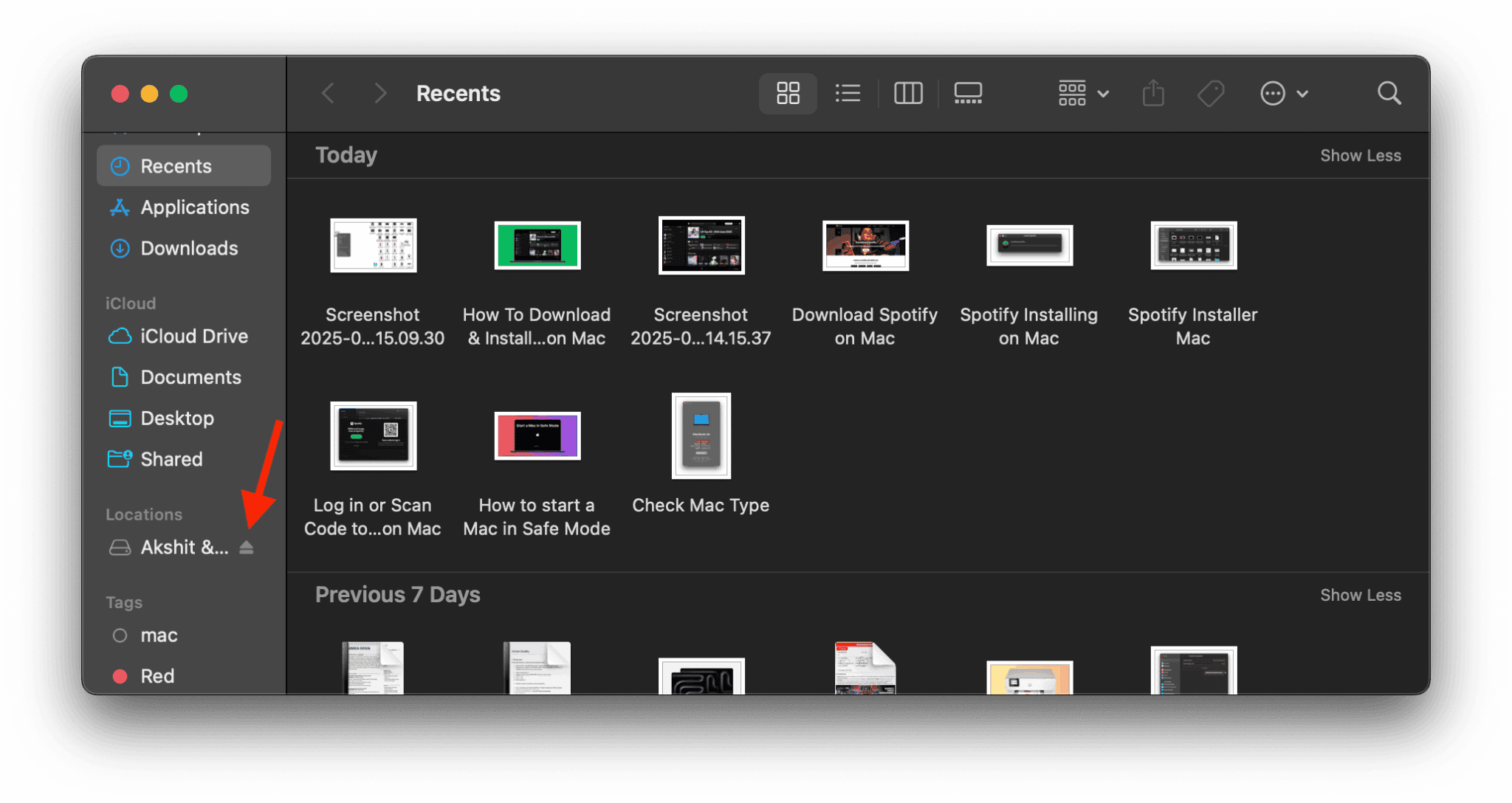1512x803 pixels.
Task: Select Download Spotify on Mac thumbnail
Action: click(865, 246)
